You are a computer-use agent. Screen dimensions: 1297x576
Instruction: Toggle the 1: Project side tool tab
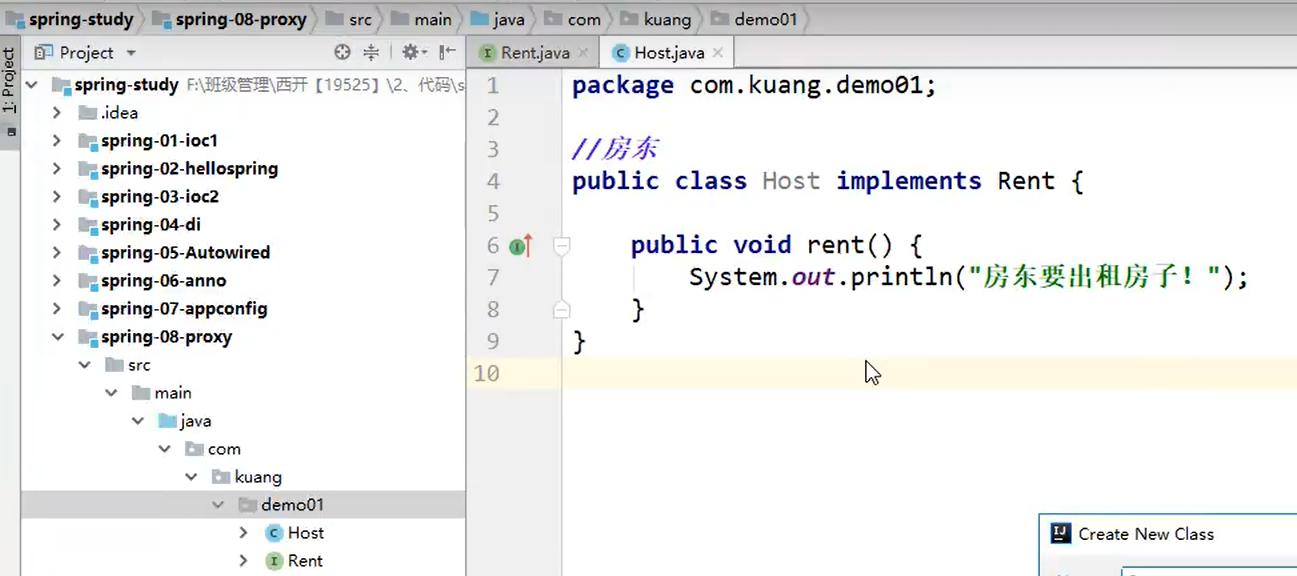9,92
